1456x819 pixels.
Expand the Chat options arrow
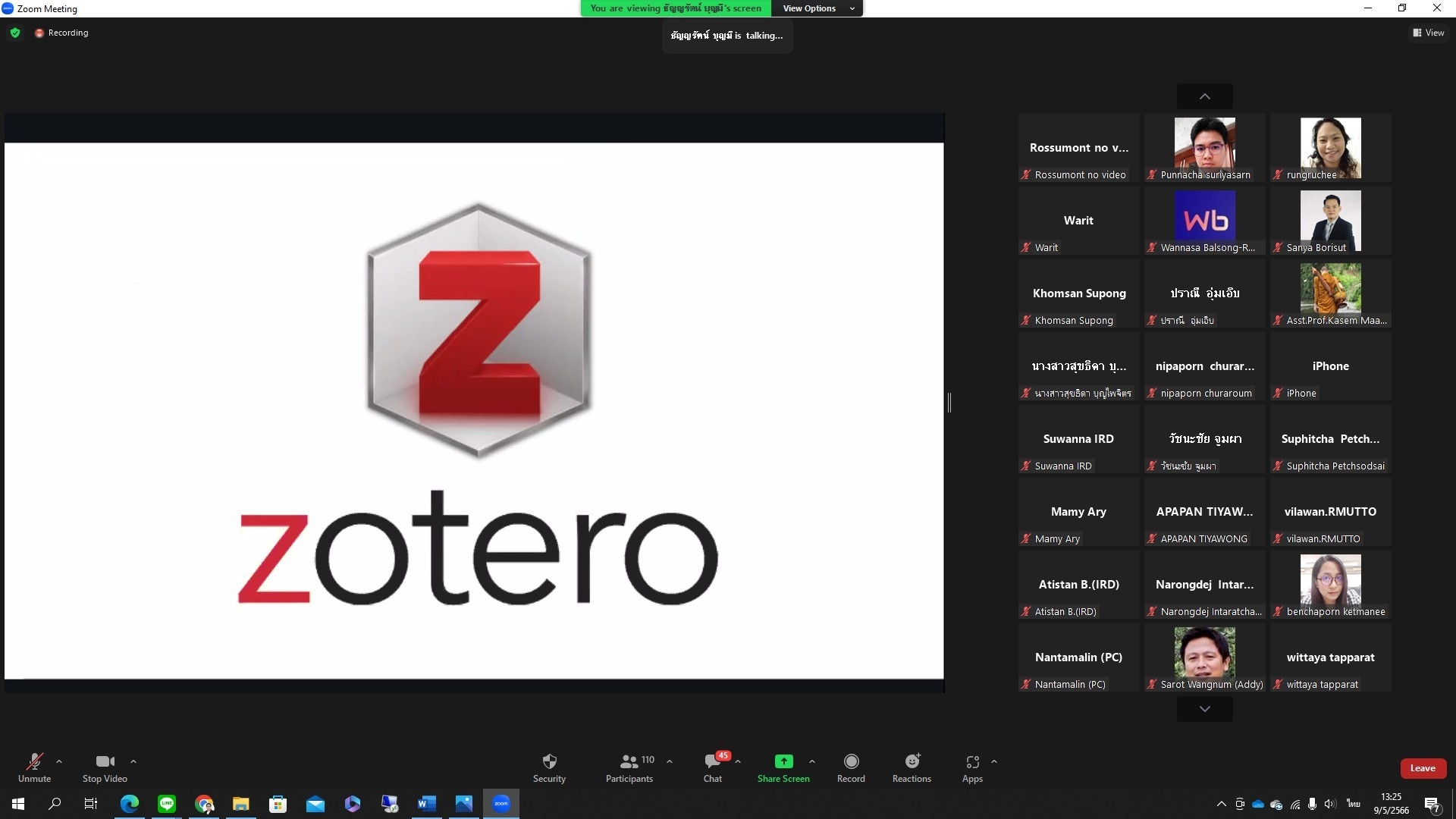[x=738, y=761]
